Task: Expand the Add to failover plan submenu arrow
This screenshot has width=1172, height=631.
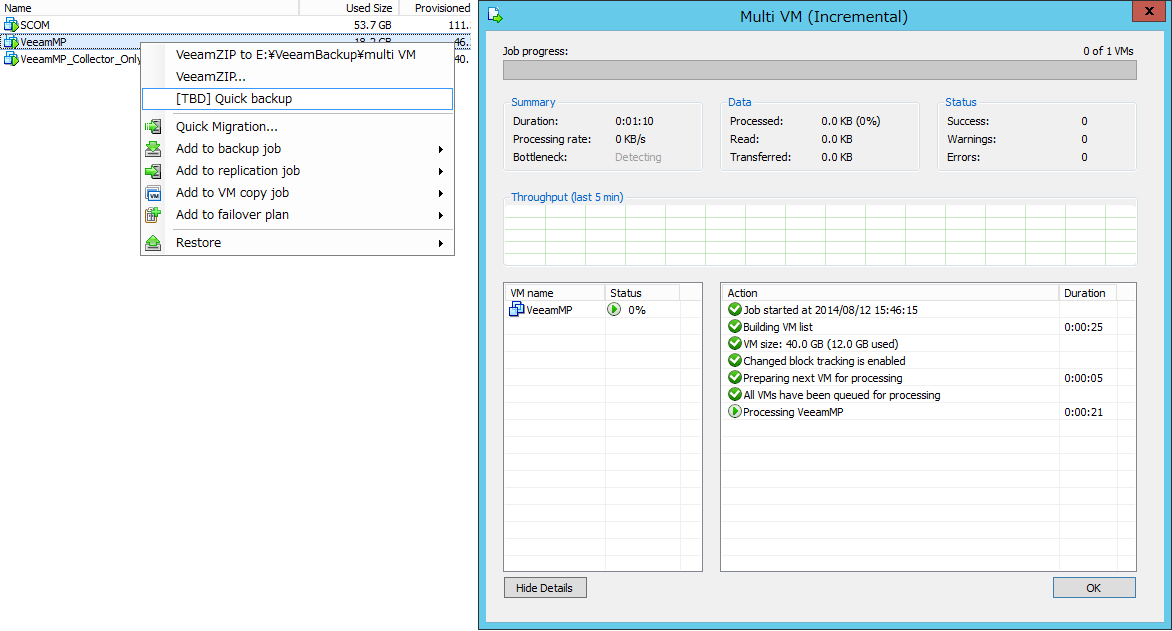Action: click(x=441, y=215)
